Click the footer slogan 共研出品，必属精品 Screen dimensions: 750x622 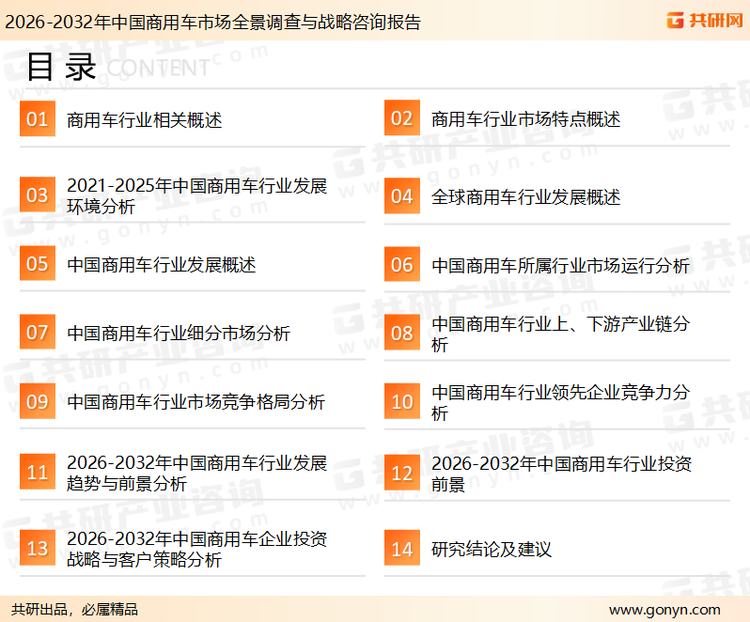pyautogui.click(x=75, y=609)
